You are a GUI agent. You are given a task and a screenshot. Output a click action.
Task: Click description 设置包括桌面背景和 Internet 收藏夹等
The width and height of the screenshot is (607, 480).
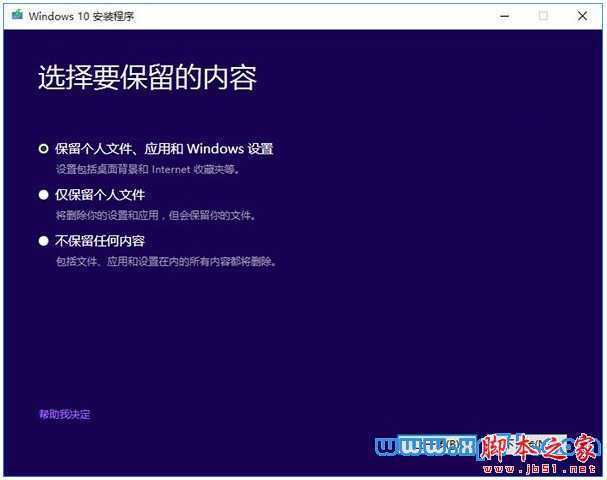click(148, 170)
